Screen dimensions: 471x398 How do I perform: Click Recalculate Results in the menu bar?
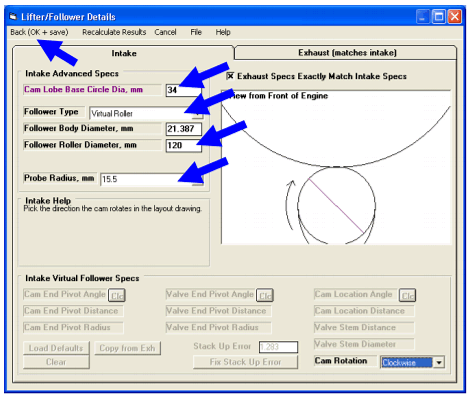click(x=114, y=32)
